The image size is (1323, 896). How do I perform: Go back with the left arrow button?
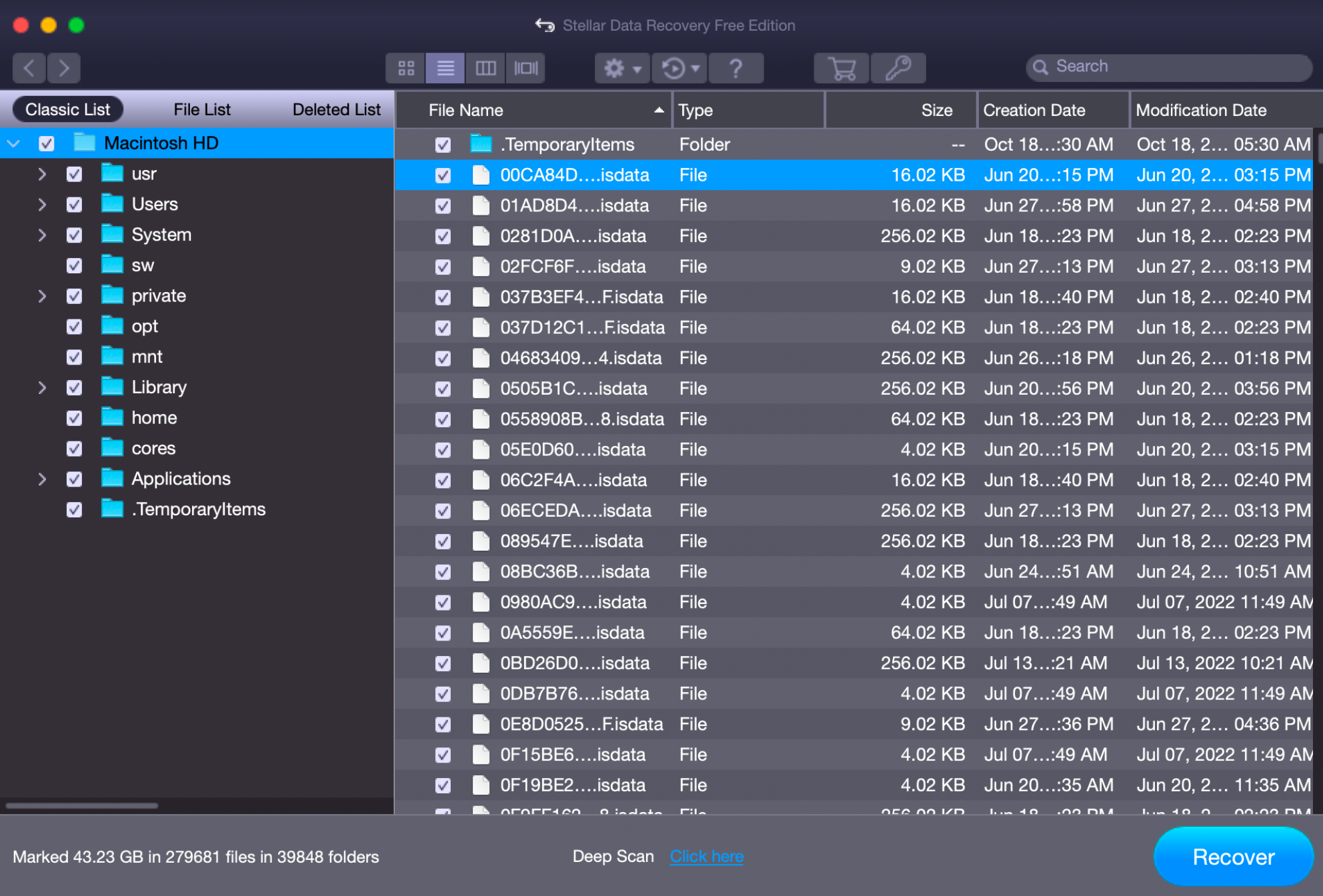[29, 67]
